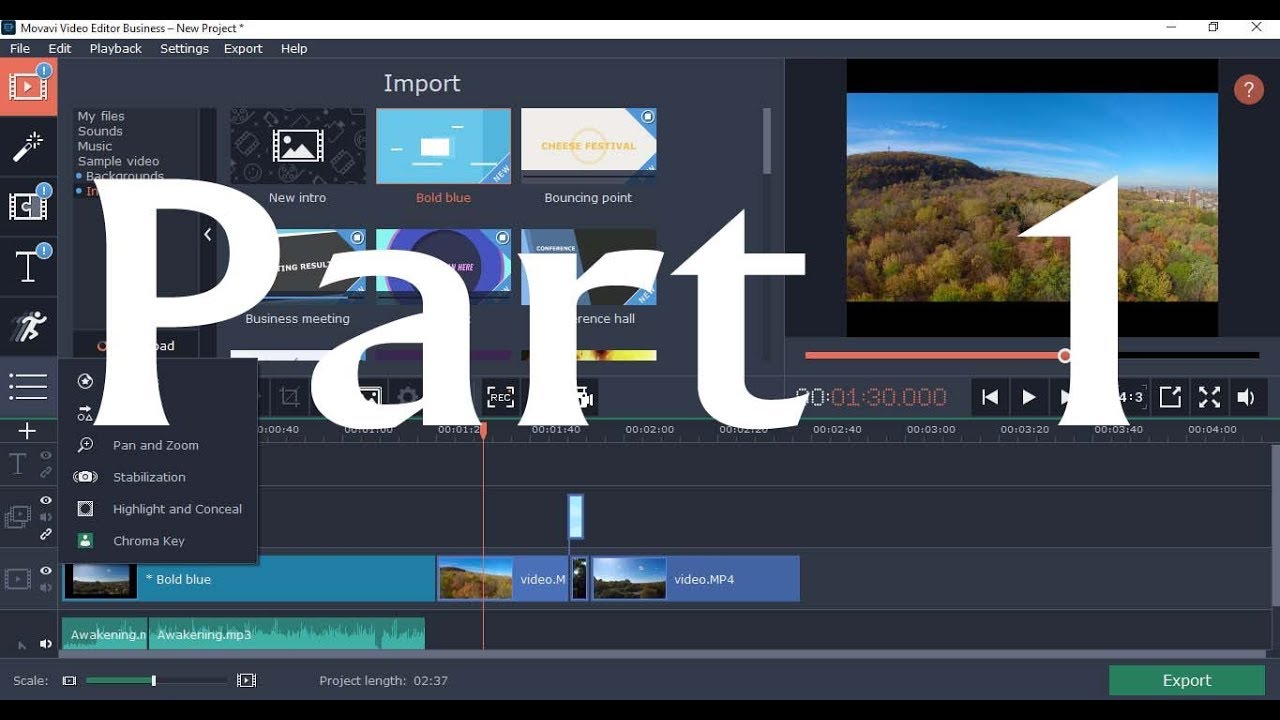
Task: Select the Bold blue clip on timeline
Action: 249,579
